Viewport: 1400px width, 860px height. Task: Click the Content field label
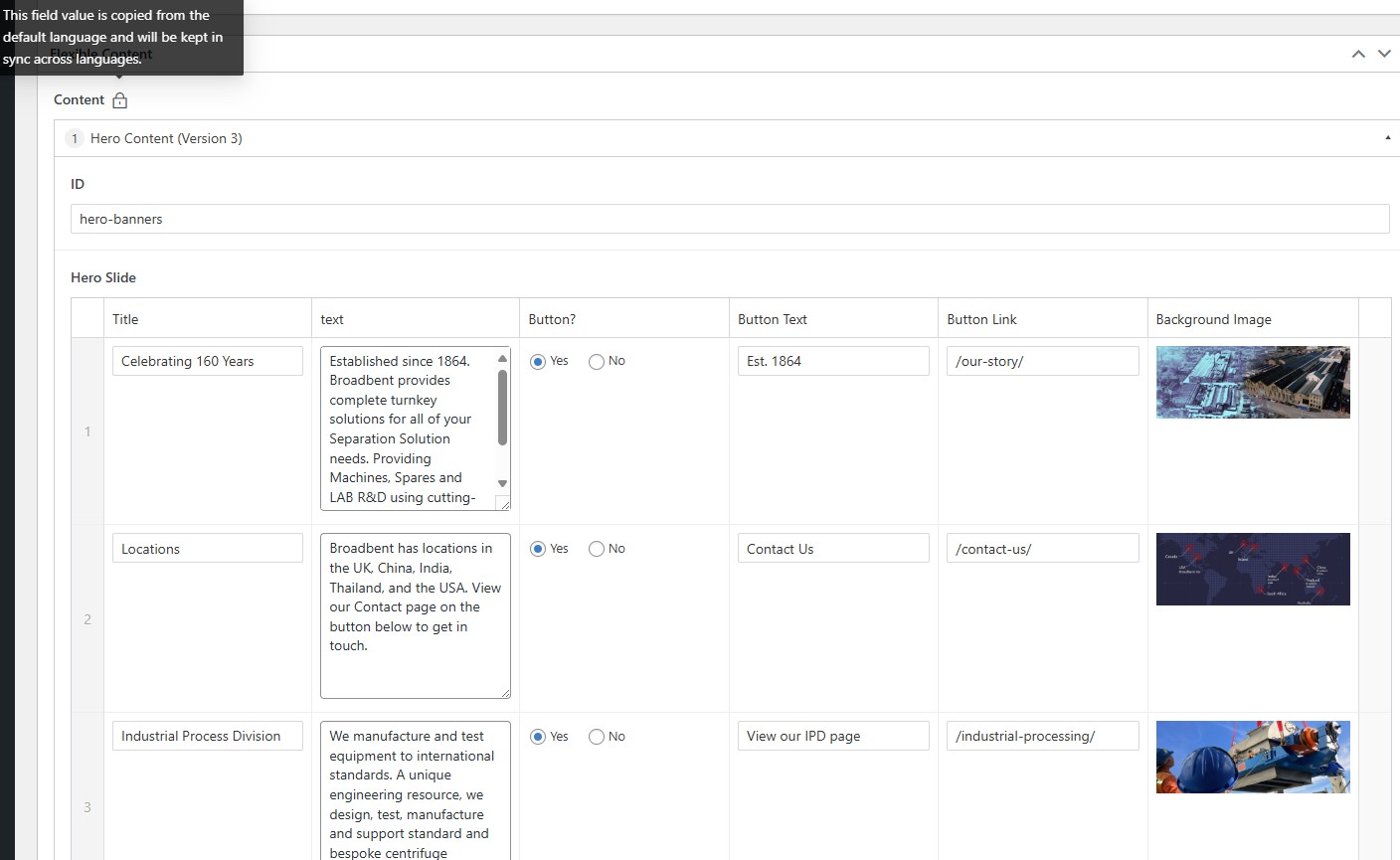pos(79,99)
